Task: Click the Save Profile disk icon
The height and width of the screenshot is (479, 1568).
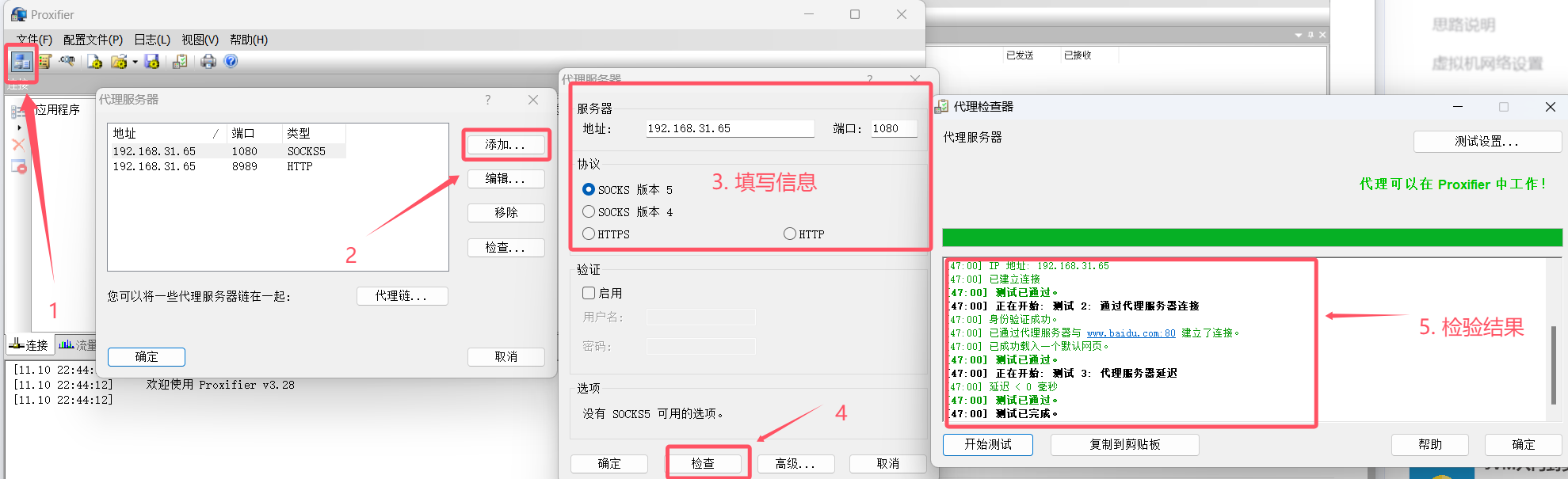Action: pyautogui.click(x=152, y=62)
